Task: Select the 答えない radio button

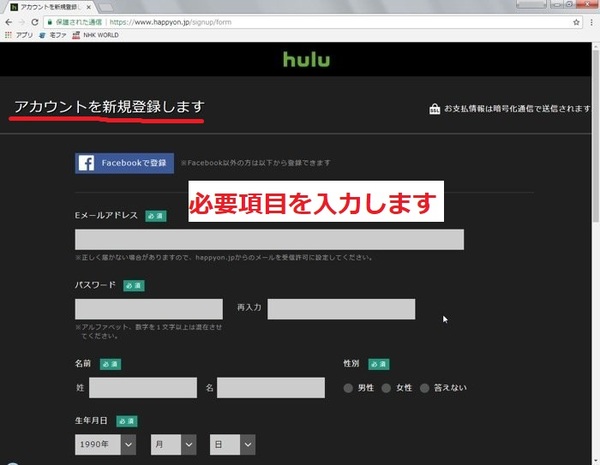Action: [x=424, y=388]
